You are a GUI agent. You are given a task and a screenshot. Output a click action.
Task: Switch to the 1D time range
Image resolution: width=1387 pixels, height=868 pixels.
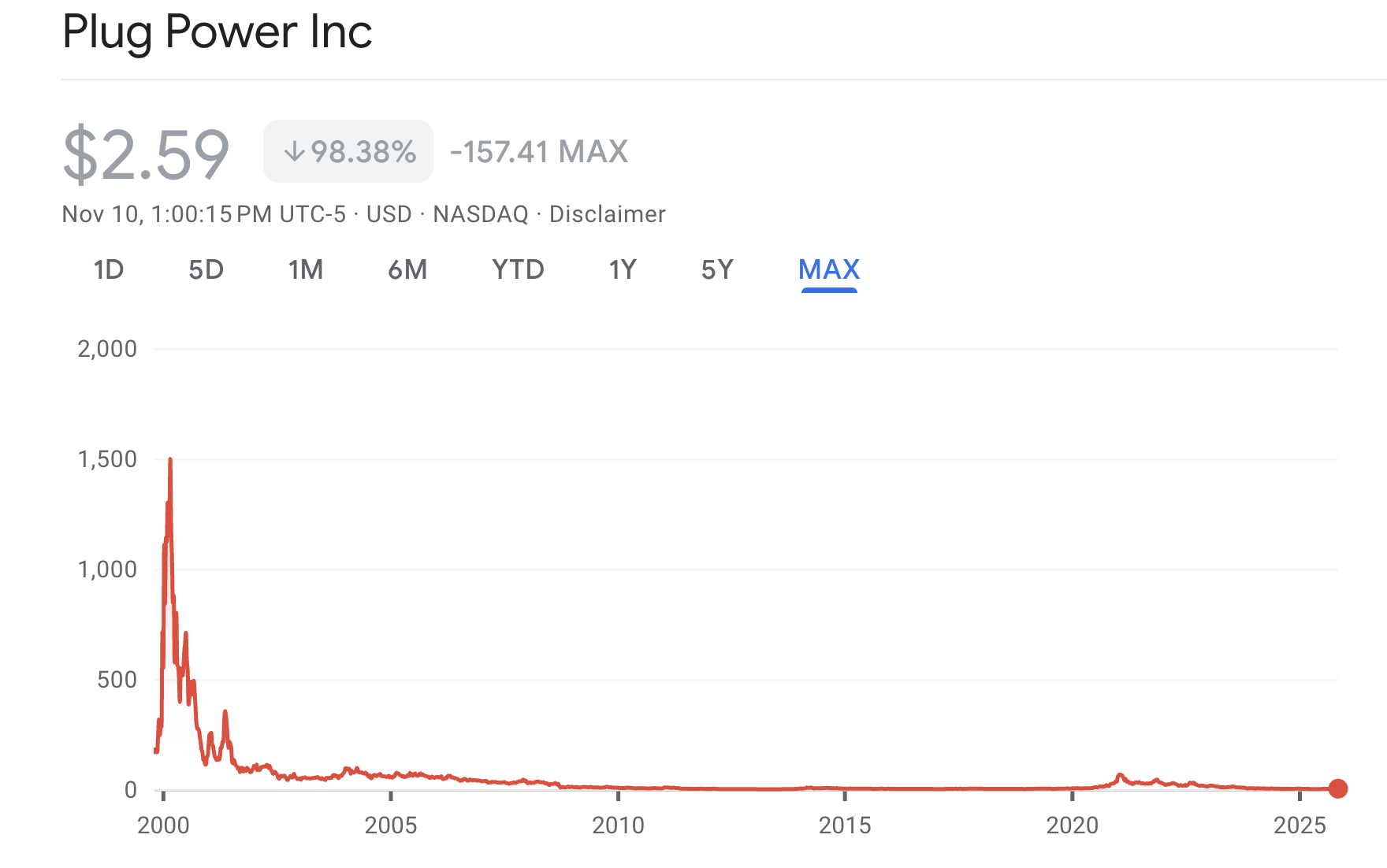109,269
